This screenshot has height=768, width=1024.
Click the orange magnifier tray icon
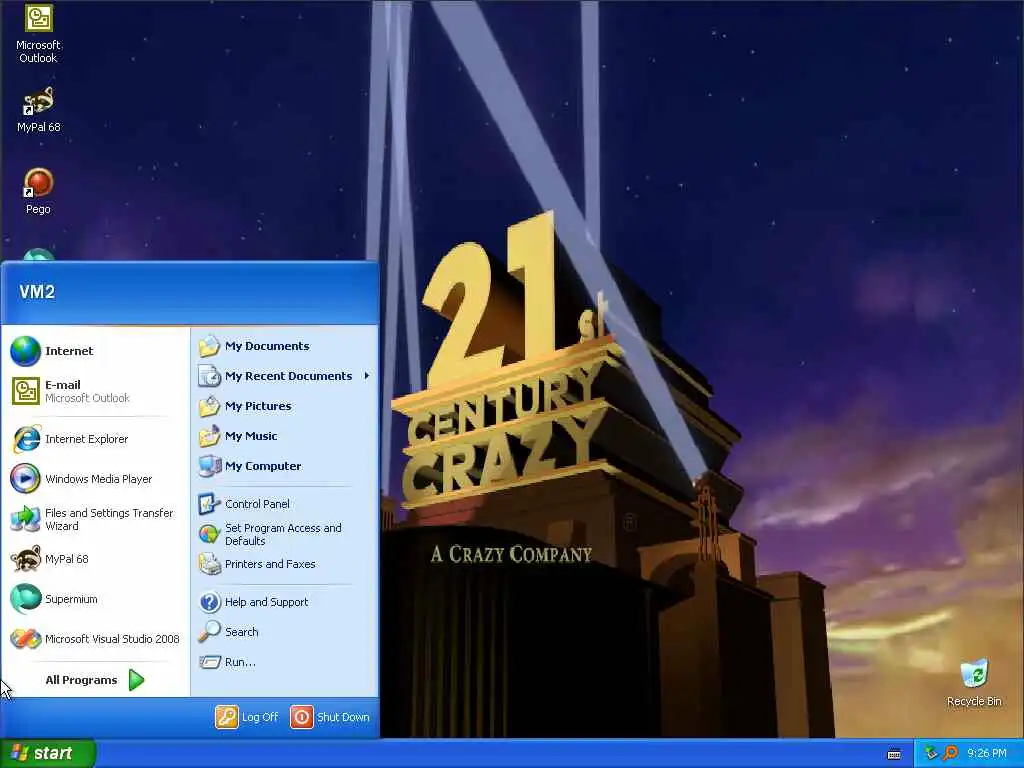coord(950,754)
